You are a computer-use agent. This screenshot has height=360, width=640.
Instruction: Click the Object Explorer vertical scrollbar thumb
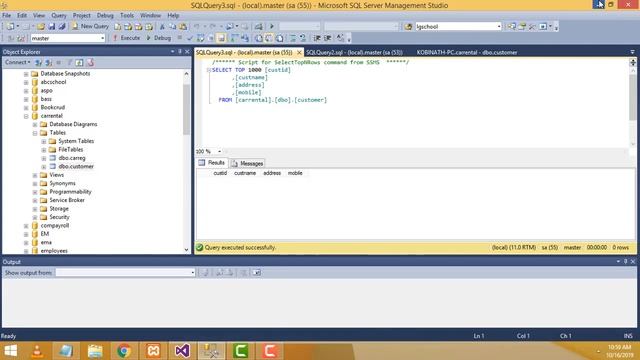(x=187, y=109)
